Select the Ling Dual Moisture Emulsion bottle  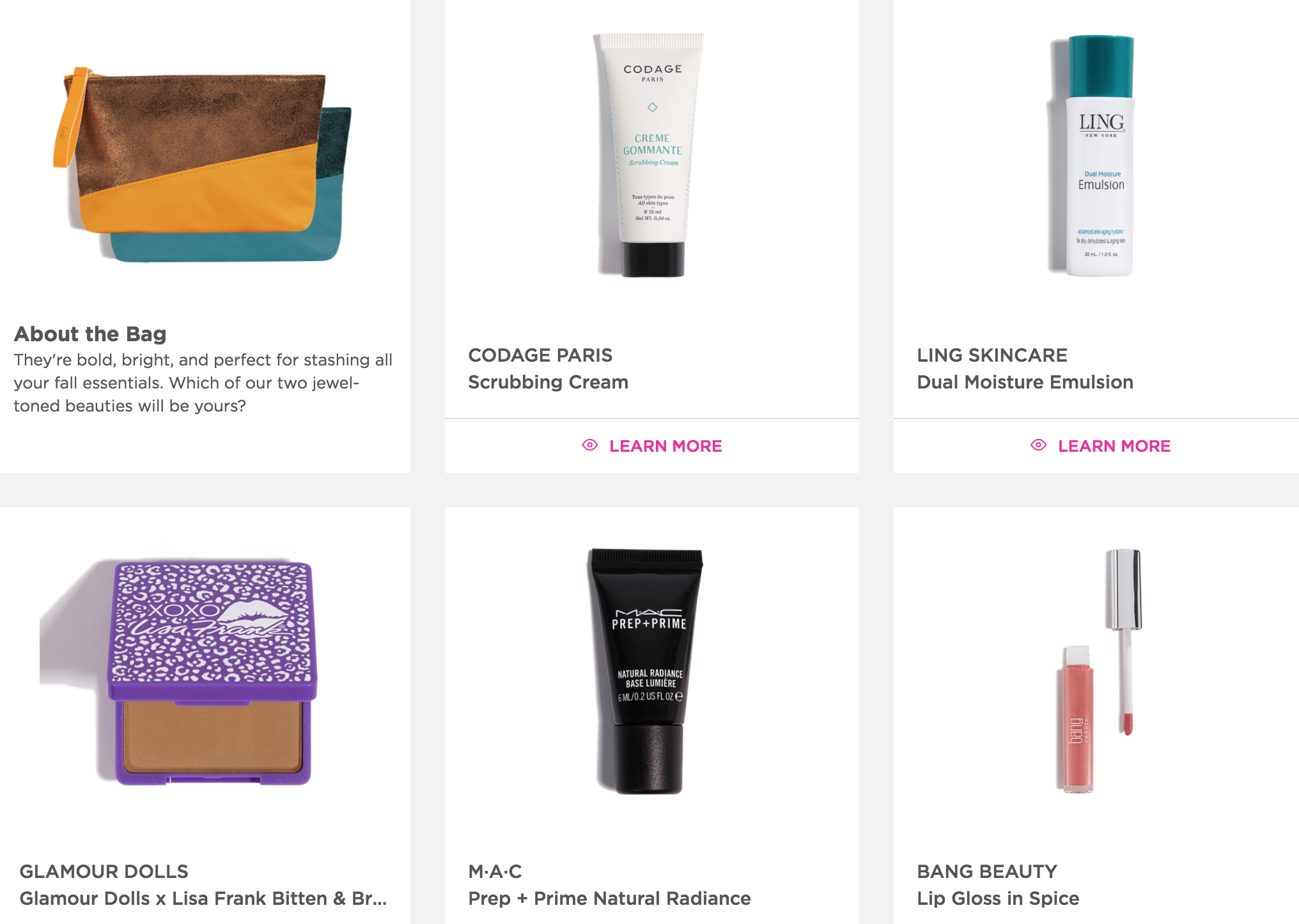1093,156
